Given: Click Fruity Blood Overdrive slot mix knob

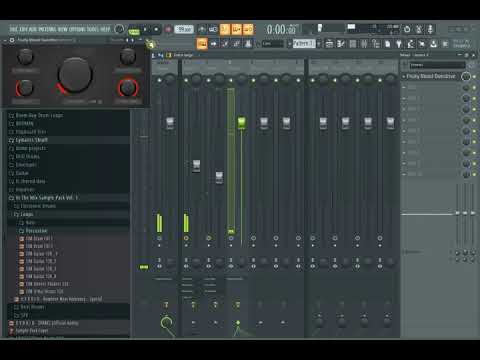Looking at the screenshot, I should tap(466, 77).
